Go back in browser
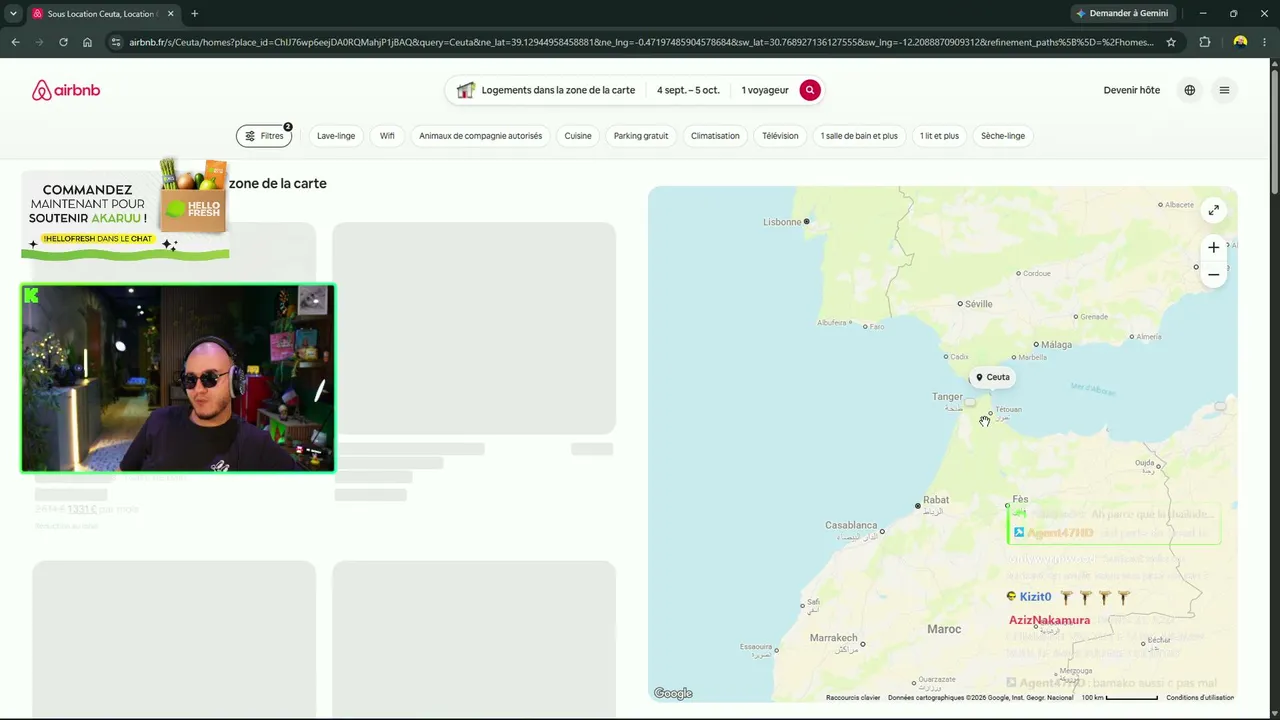1280x720 pixels. [x=15, y=42]
